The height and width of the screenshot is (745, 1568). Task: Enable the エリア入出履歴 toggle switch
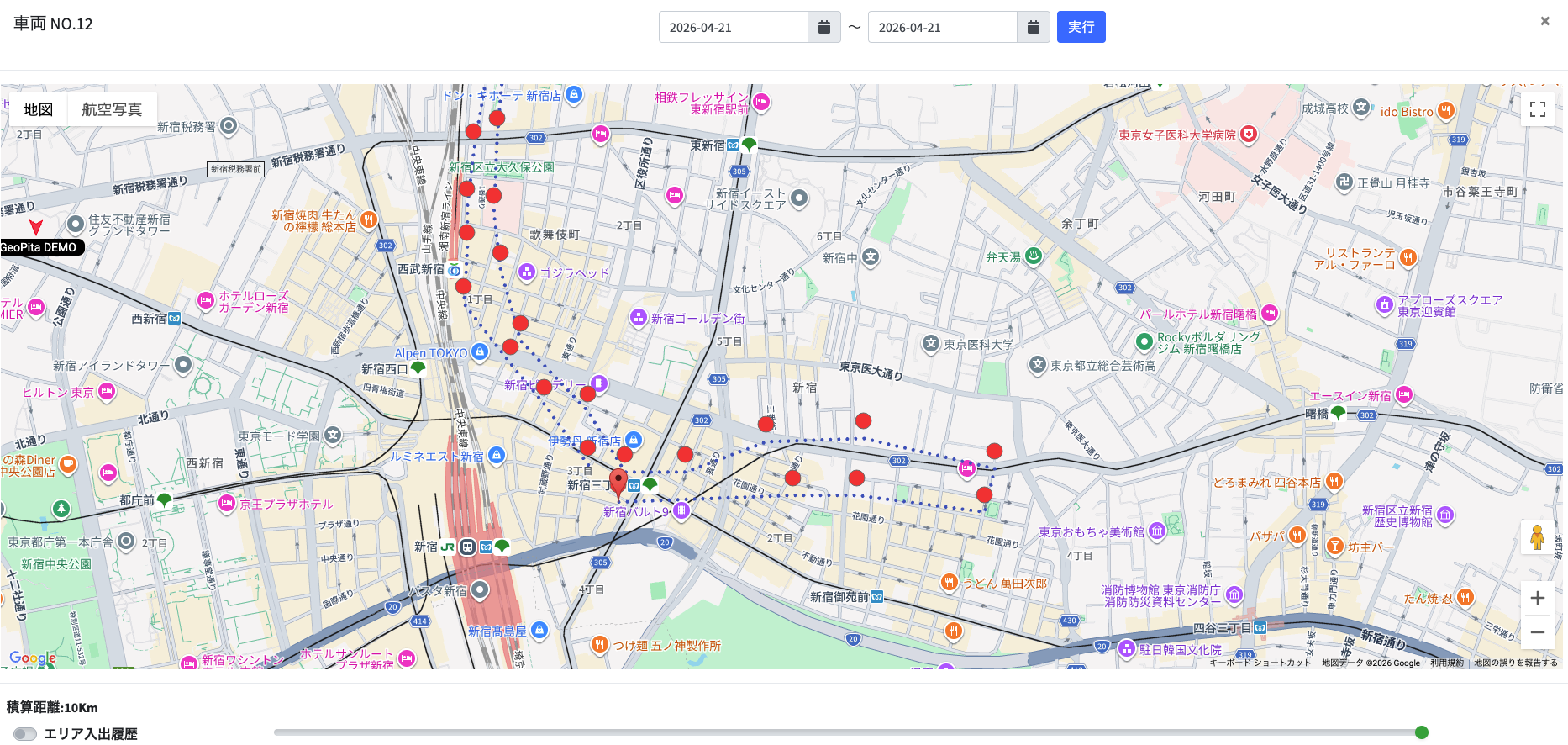tap(25, 734)
